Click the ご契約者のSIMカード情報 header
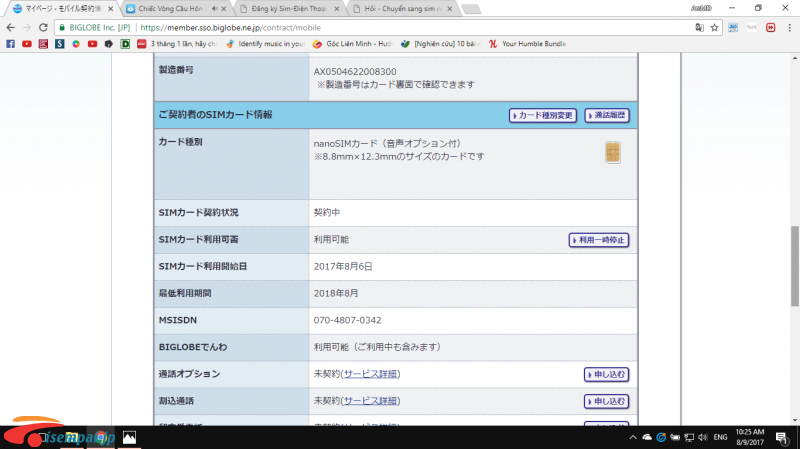The image size is (800, 449). pos(215,115)
